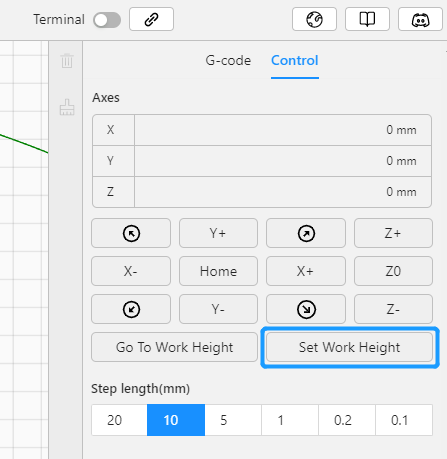Click the brush clear icon in sidebar
The image size is (447, 459).
(67, 107)
